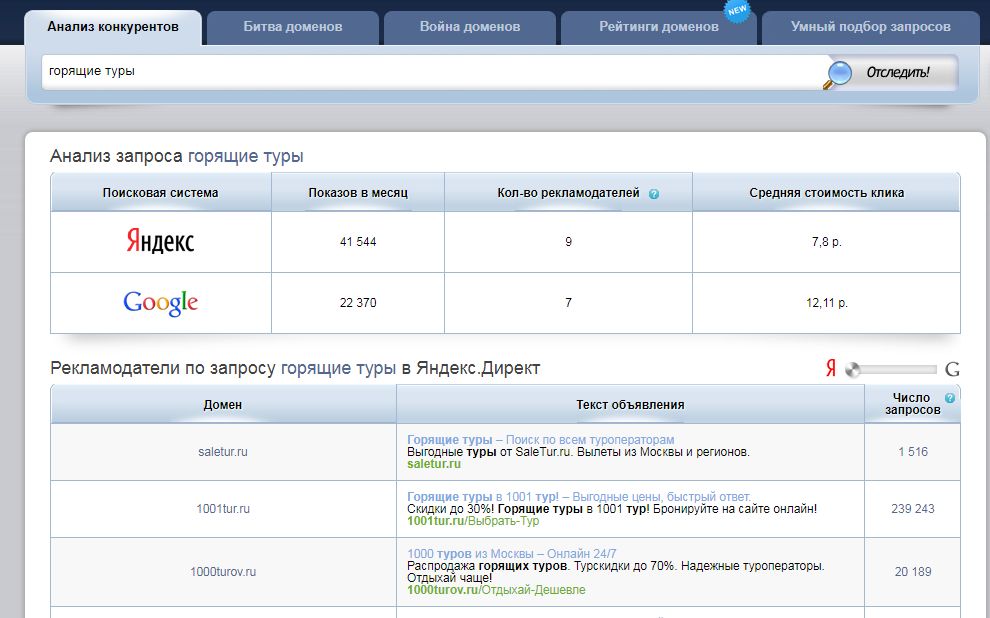Click the Яндекс logo in table
990x618 pixels.
(x=160, y=242)
